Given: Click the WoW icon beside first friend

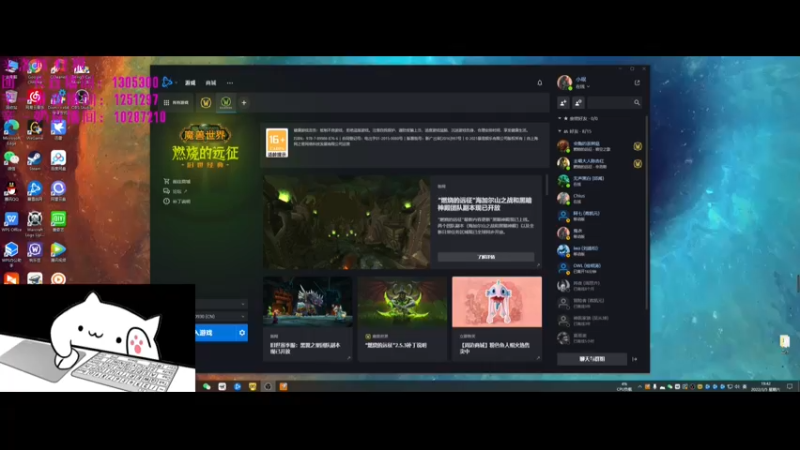Looking at the screenshot, I should 638,146.
